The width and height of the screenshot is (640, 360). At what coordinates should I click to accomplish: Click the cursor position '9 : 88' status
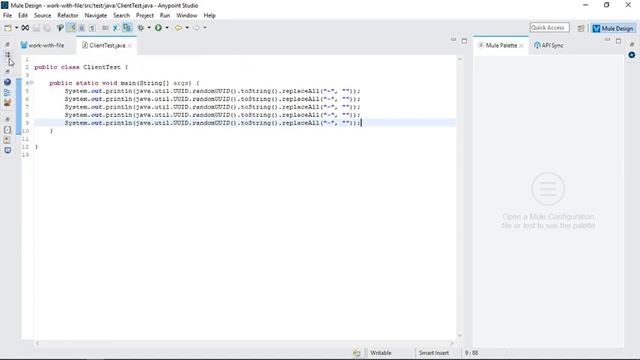click(471, 353)
